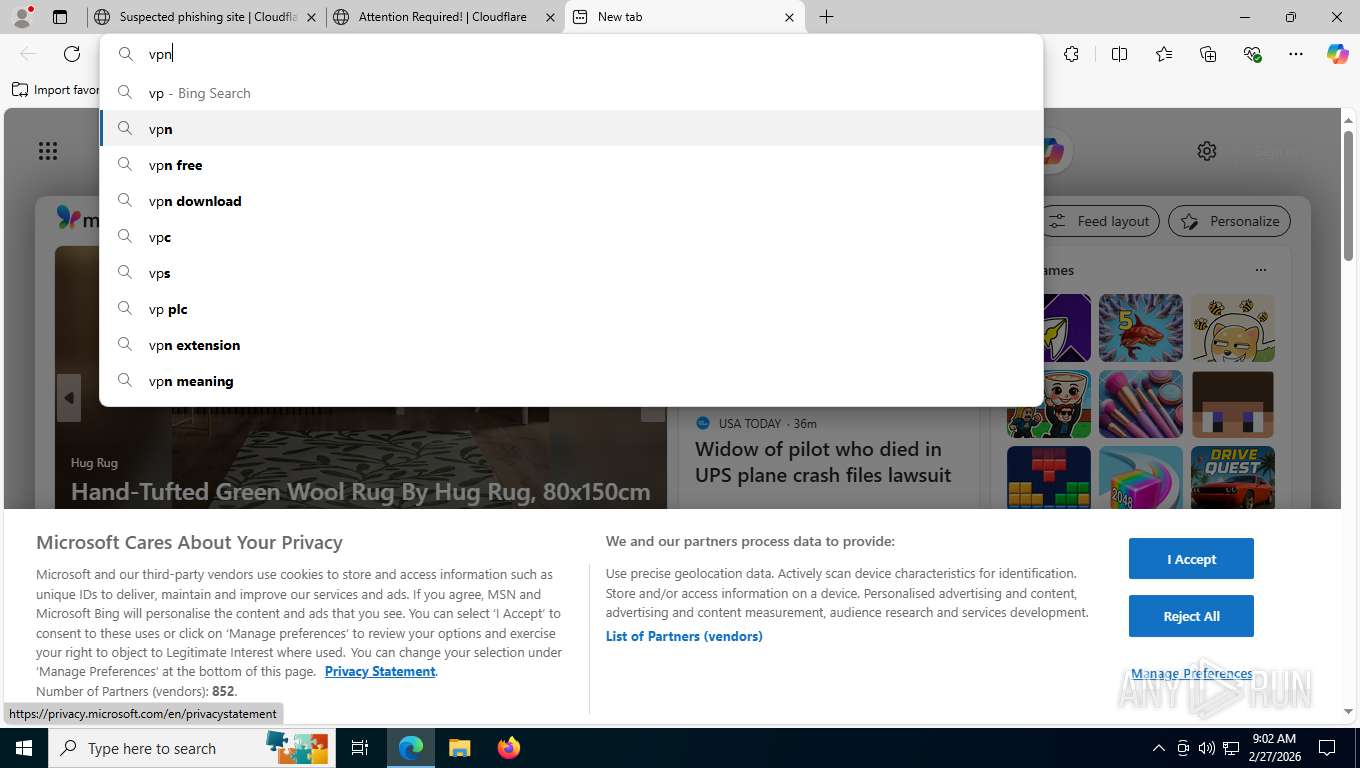Open the Extensions puzzle icon
This screenshot has width=1360, height=768.
pos(1071,54)
